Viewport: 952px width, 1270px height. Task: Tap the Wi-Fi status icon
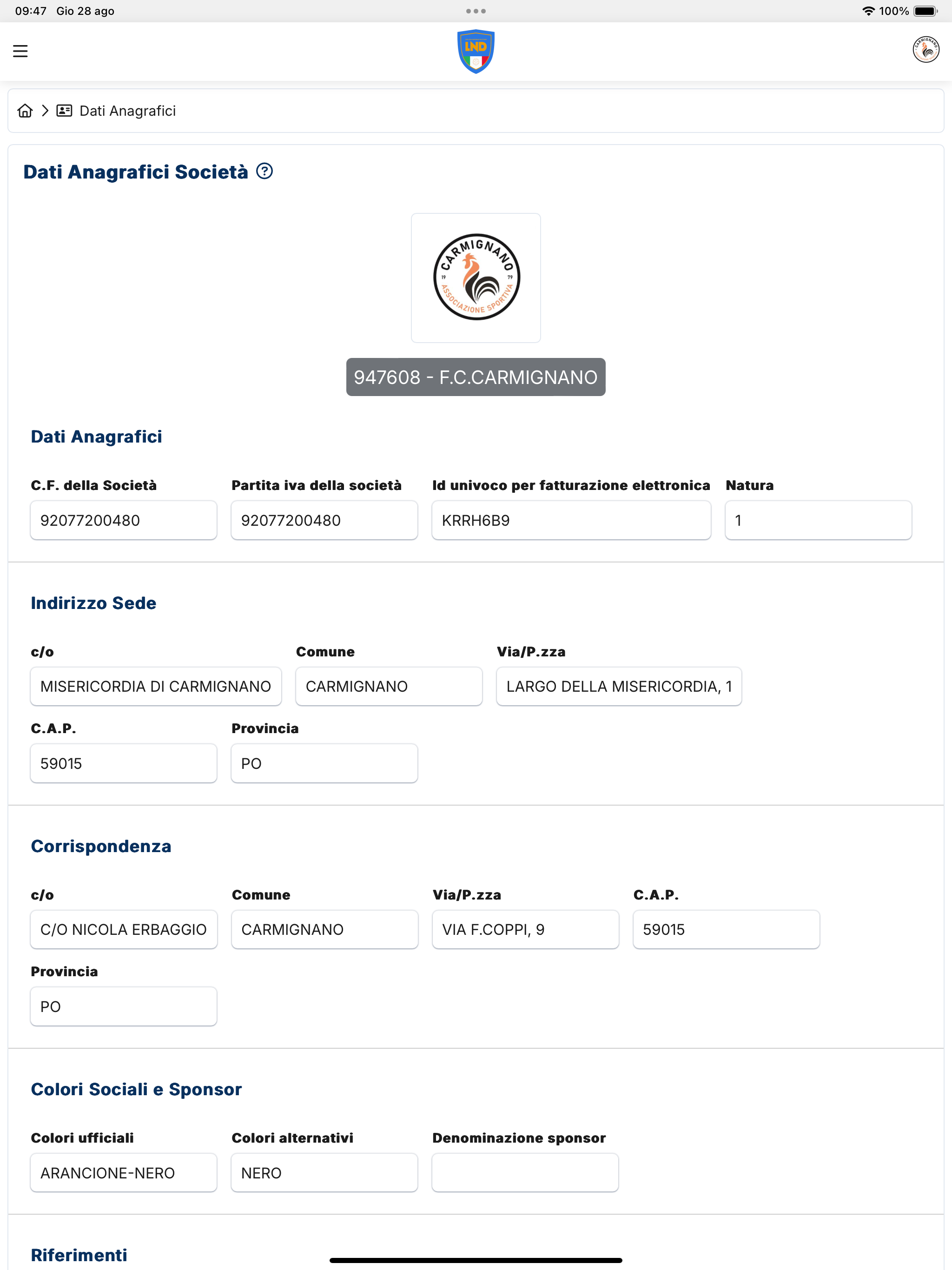tap(868, 11)
